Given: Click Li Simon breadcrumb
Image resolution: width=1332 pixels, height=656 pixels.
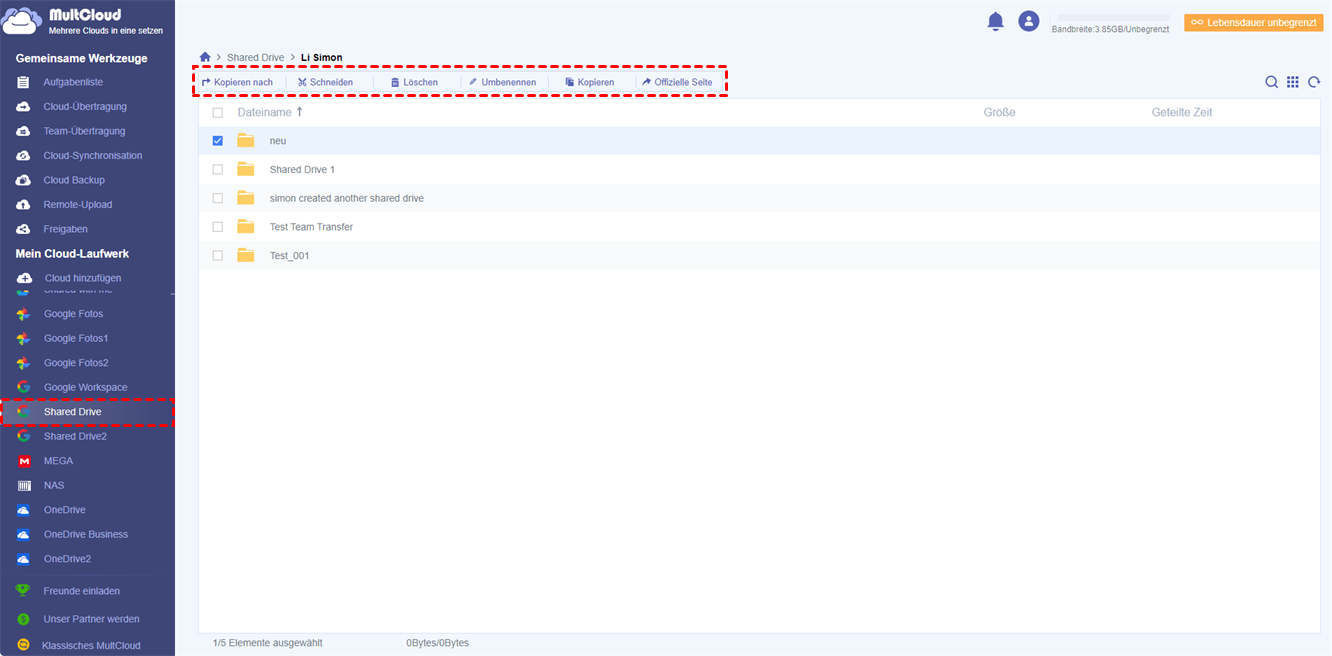Looking at the screenshot, I should pyautogui.click(x=321, y=58).
